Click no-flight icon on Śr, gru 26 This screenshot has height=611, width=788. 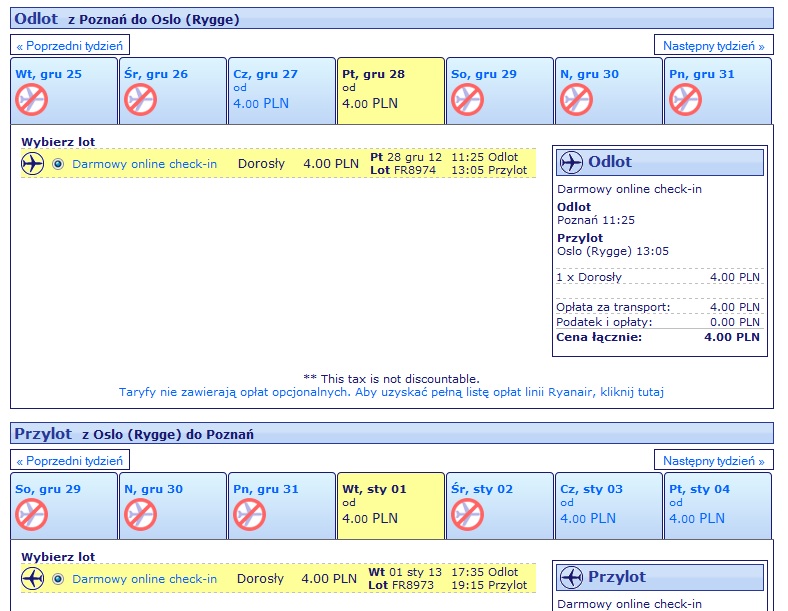pos(141,99)
